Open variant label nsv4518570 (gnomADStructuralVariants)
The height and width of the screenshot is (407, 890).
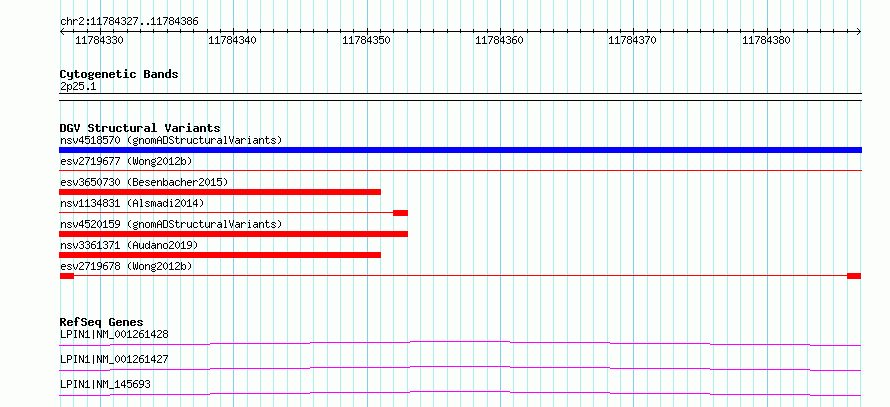[171, 140]
